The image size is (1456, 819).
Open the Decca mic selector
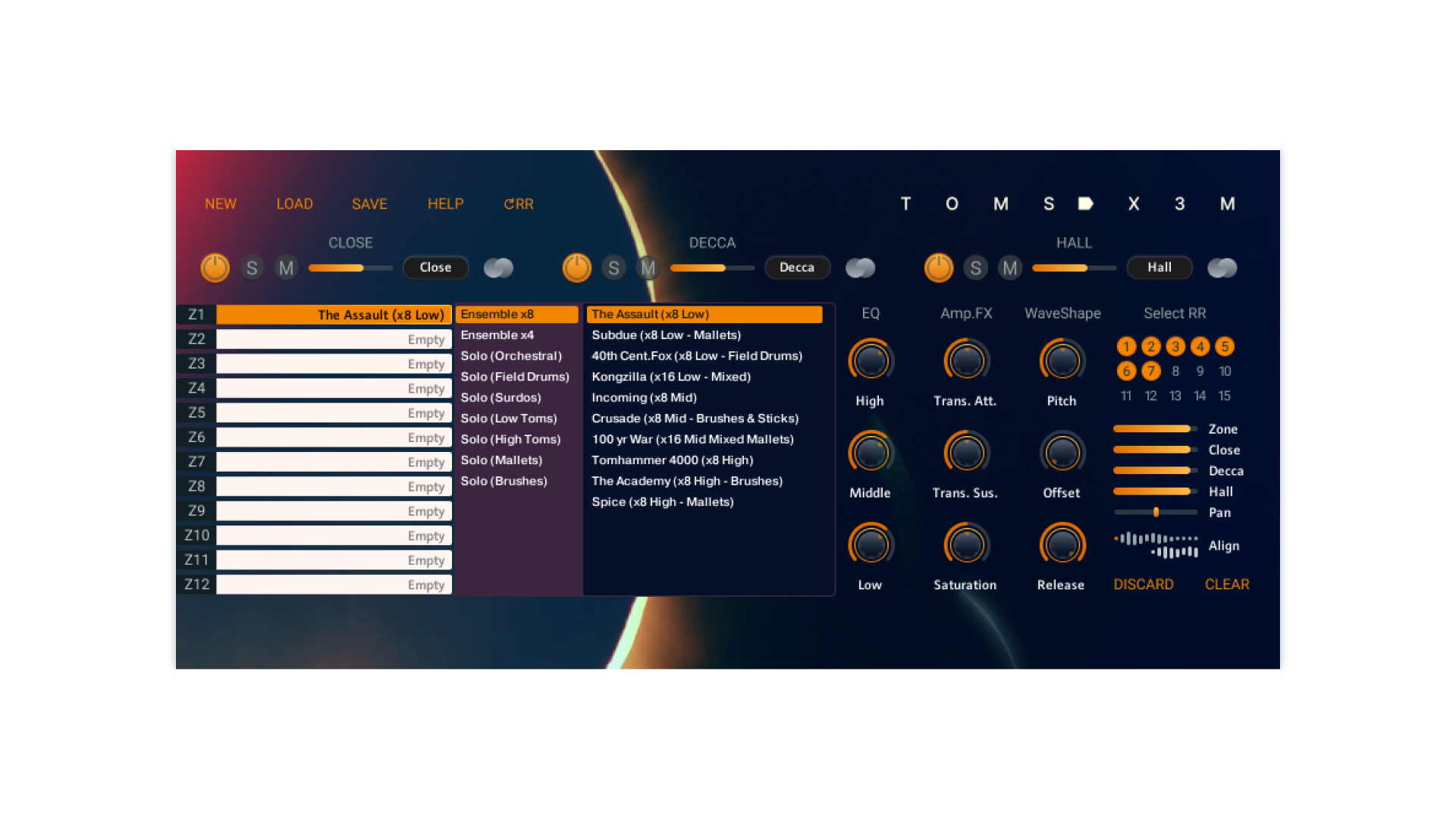point(797,267)
